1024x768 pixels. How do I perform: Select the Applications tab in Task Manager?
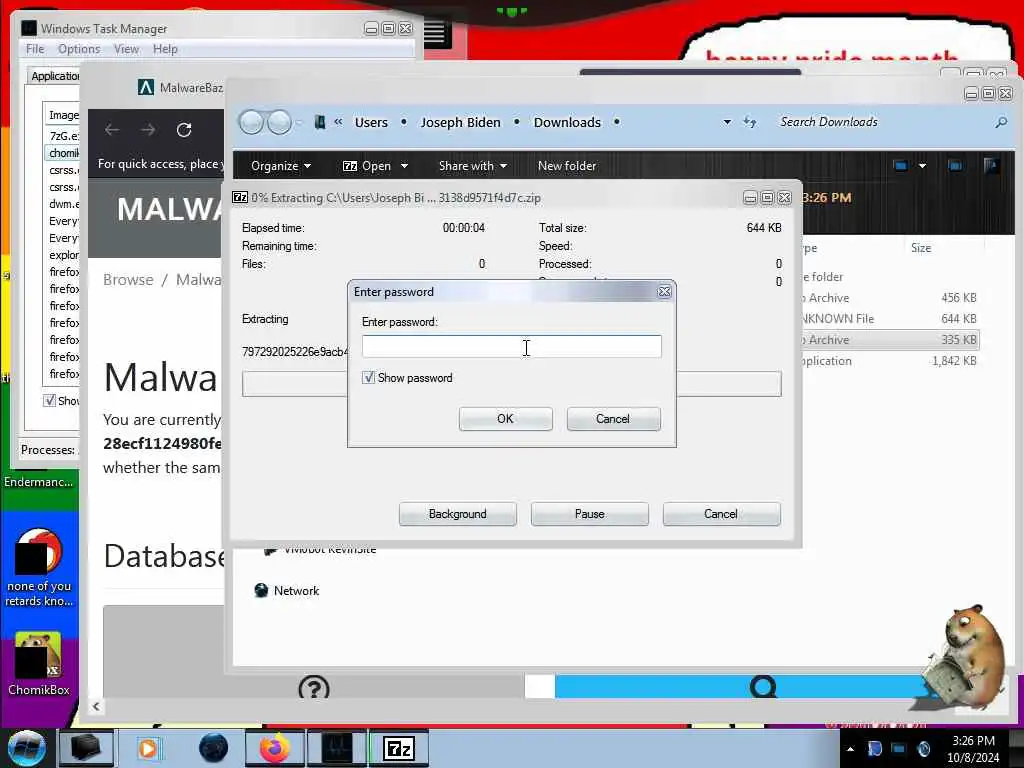pyautogui.click(x=55, y=76)
